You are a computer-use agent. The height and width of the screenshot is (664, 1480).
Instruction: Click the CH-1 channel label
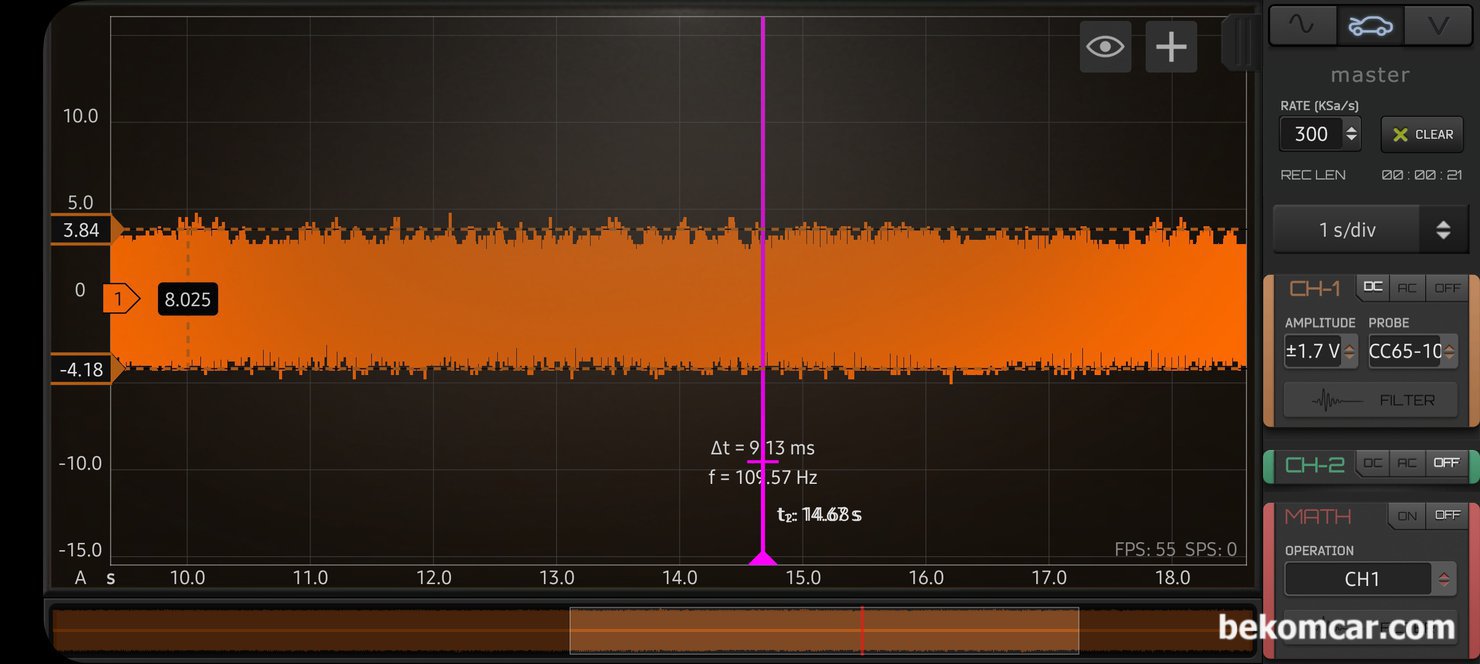(x=1315, y=289)
